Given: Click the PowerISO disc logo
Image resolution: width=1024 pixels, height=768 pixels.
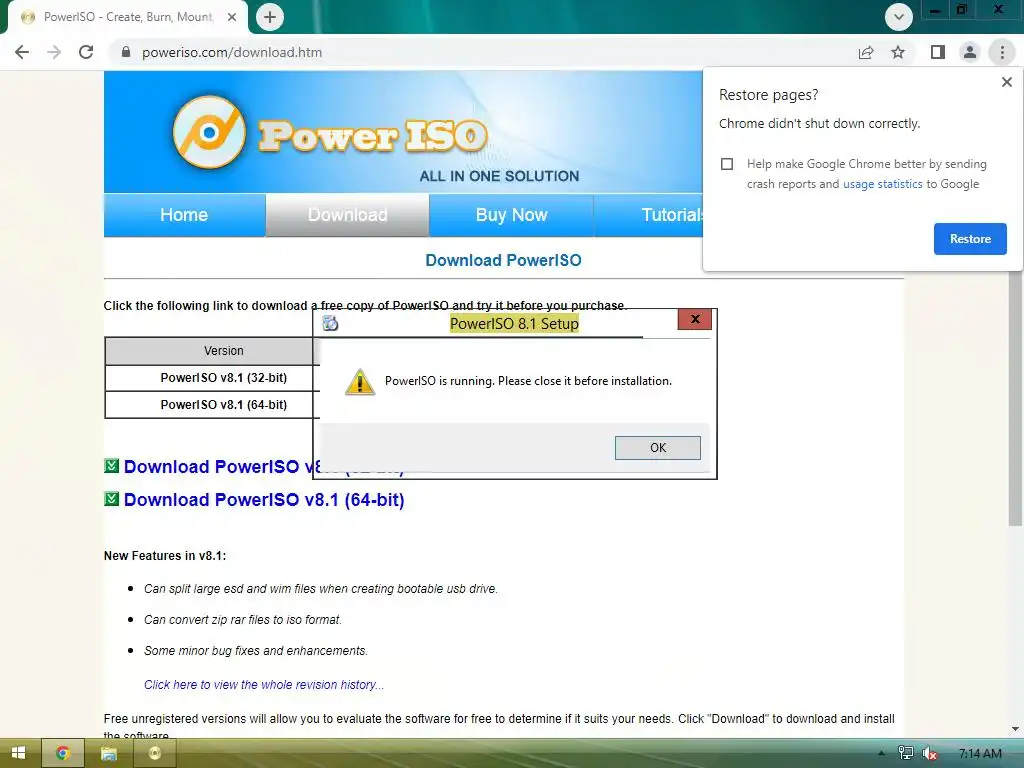Looking at the screenshot, I should point(209,133).
